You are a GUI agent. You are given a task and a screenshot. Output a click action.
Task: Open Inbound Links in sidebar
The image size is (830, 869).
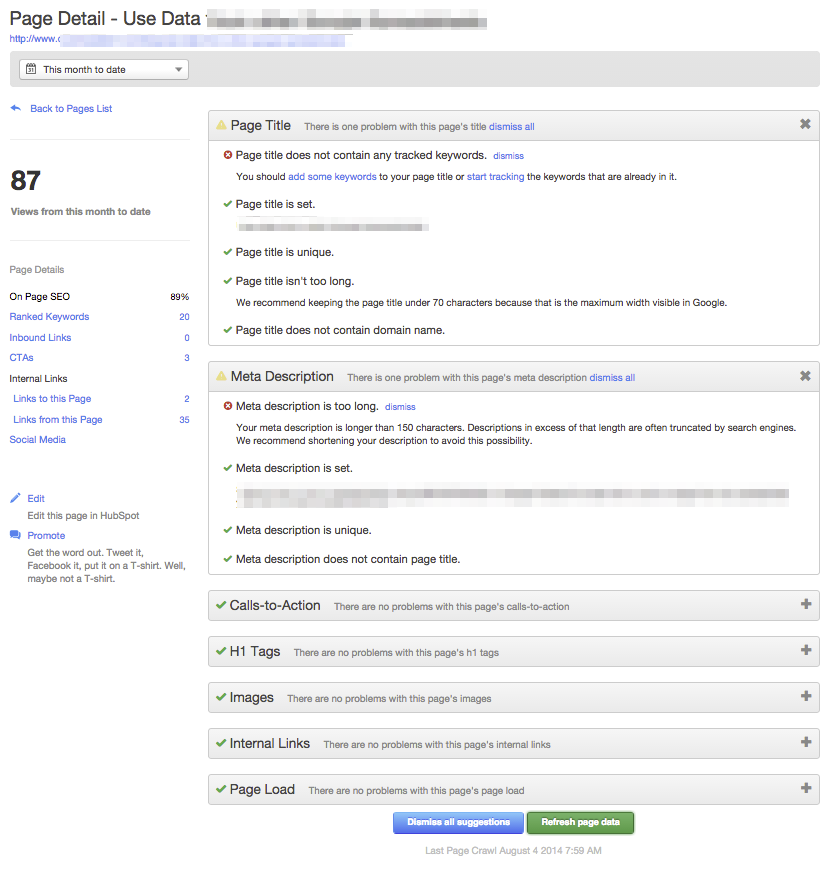pyautogui.click(x=40, y=338)
